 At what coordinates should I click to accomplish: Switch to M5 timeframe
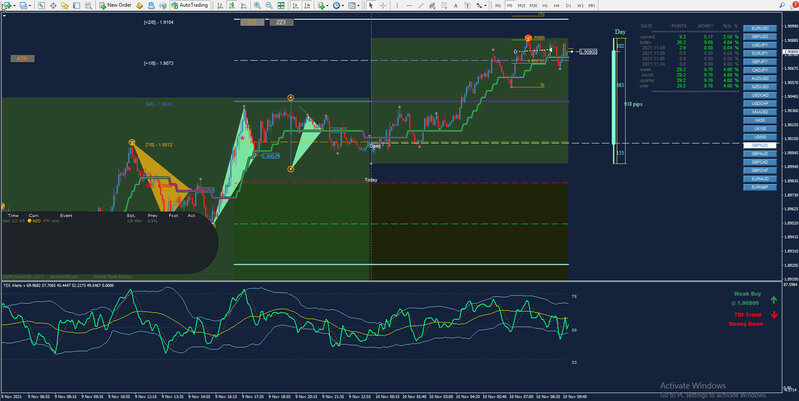510,5
